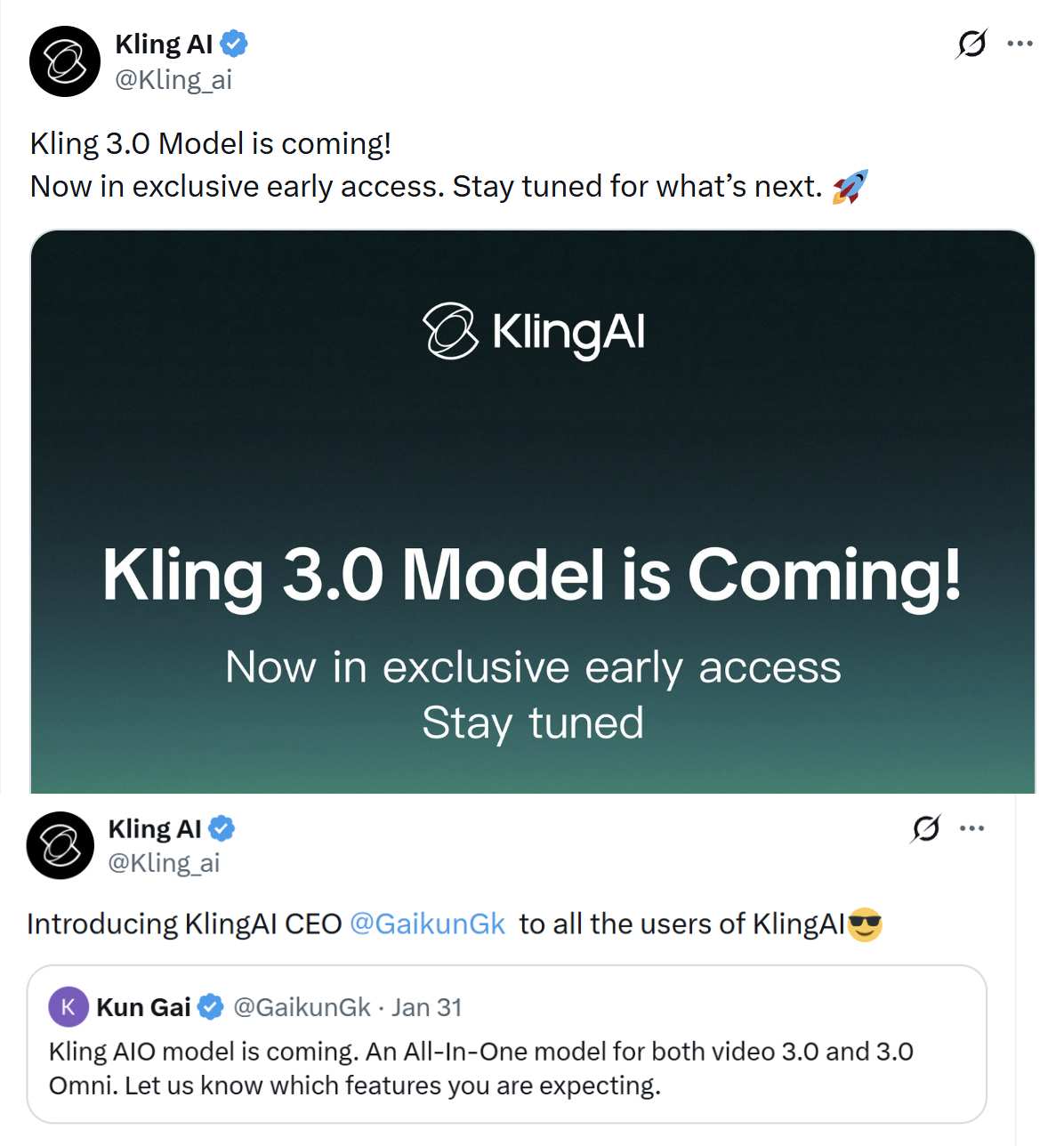
Task: Click the verified badge on the CEO introduction tweet
Action: [222, 829]
